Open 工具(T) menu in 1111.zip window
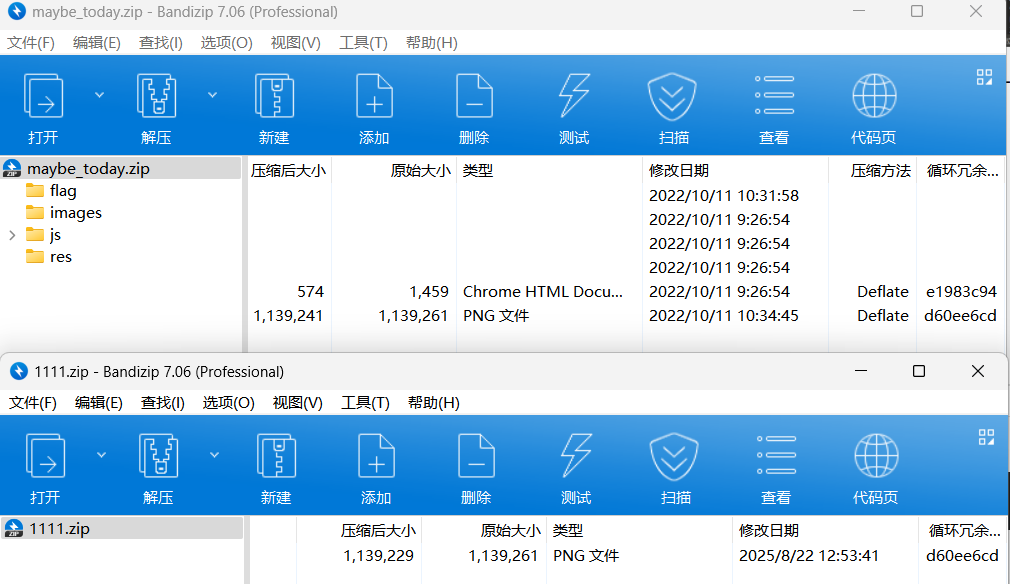This screenshot has height=584, width=1010. tap(365, 403)
